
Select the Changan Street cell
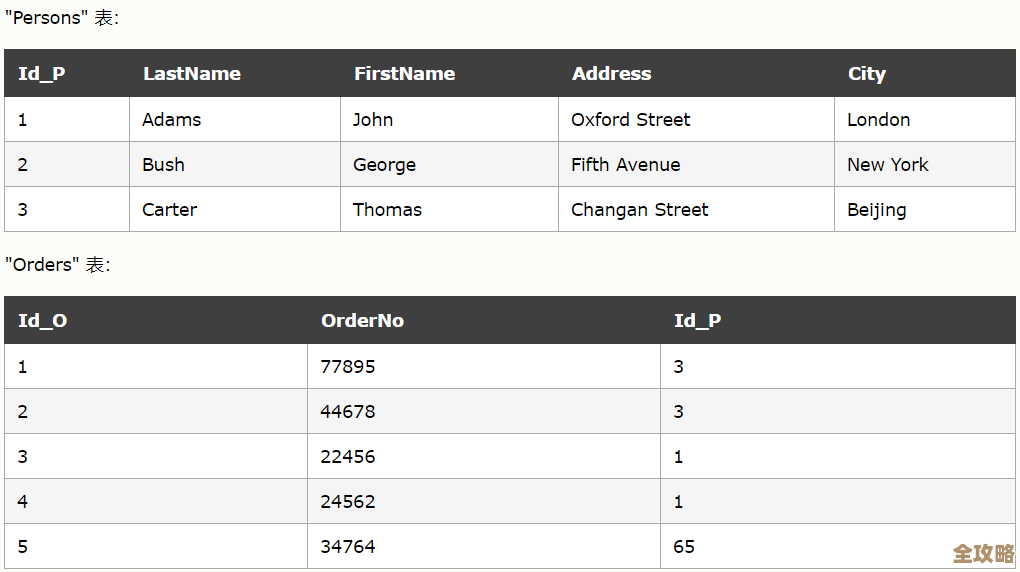coord(639,210)
